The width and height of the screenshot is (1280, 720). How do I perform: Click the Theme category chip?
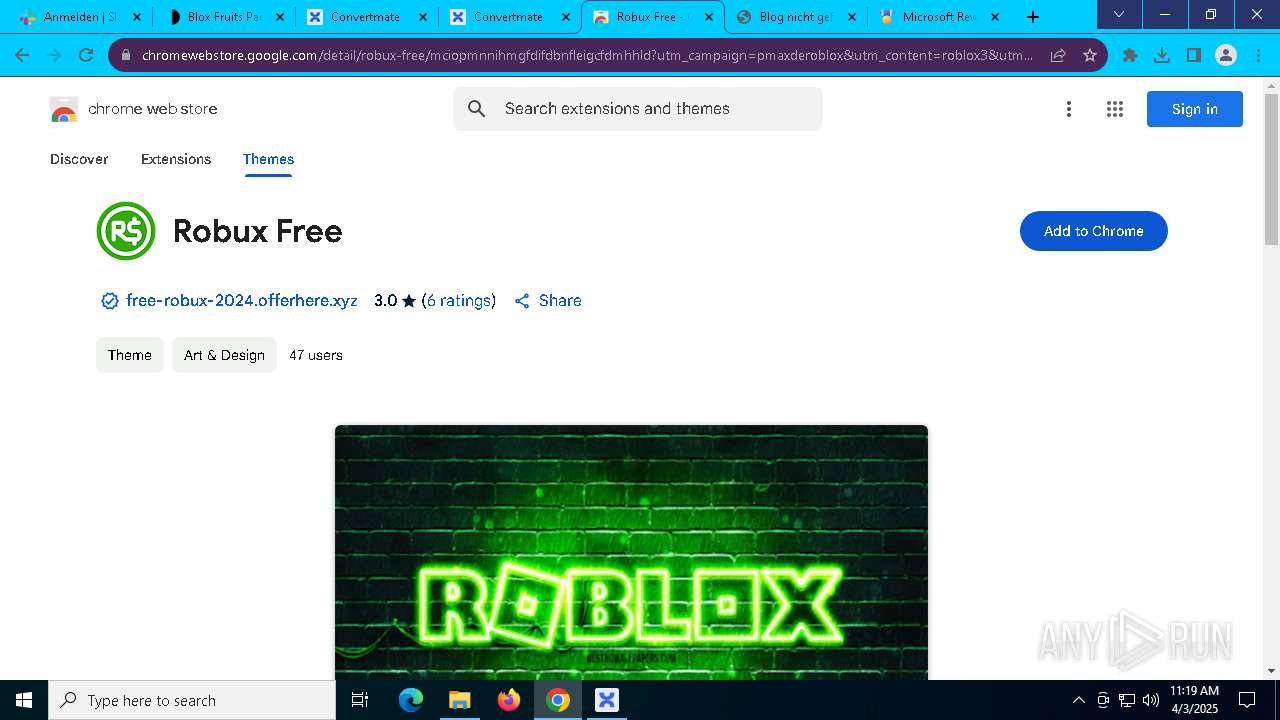coord(130,355)
